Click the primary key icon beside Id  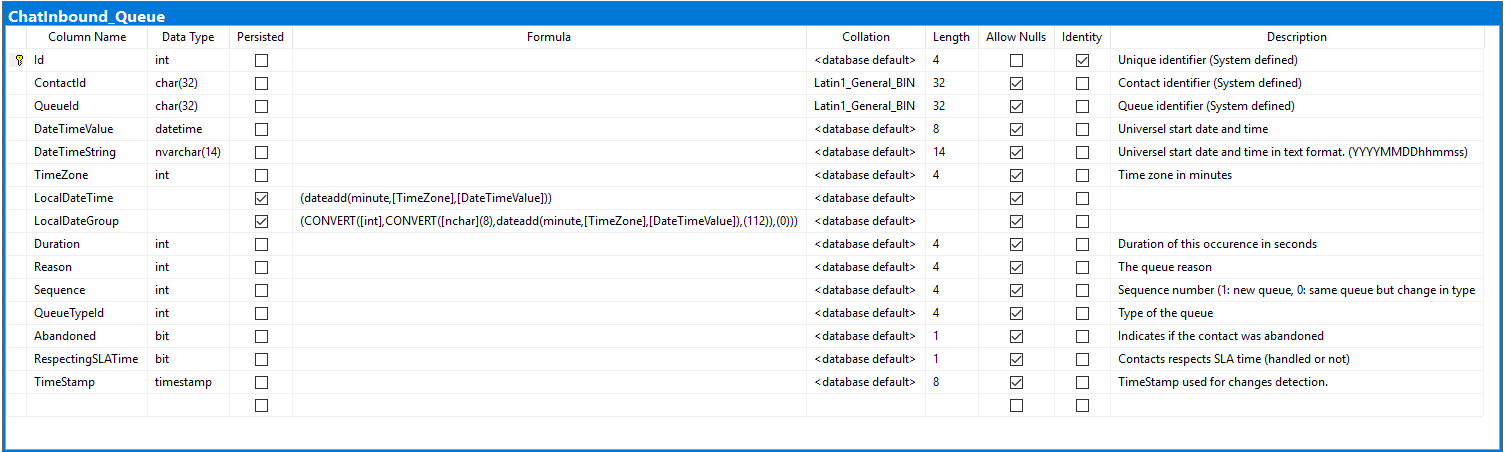pyautogui.click(x=19, y=60)
